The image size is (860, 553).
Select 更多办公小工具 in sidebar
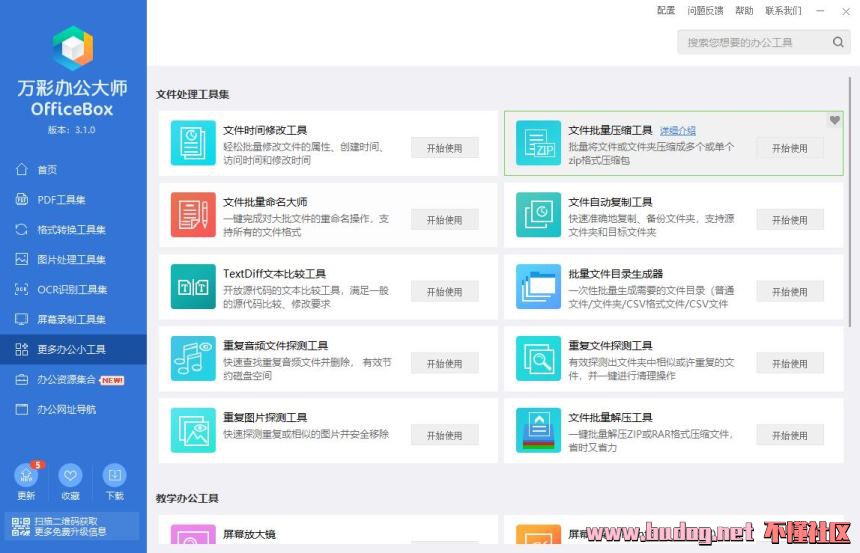tap(73, 349)
